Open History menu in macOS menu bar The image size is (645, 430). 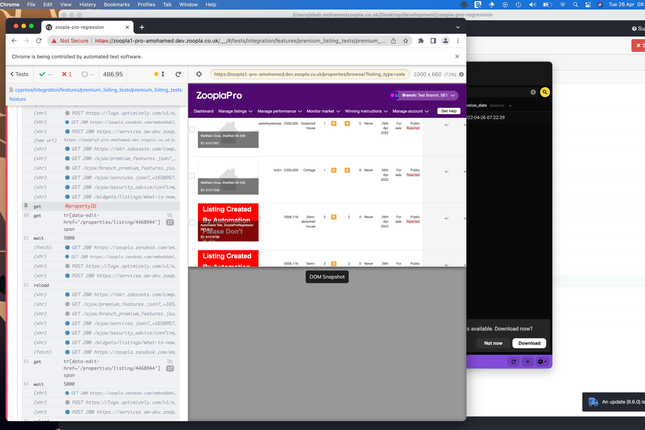point(87,5)
